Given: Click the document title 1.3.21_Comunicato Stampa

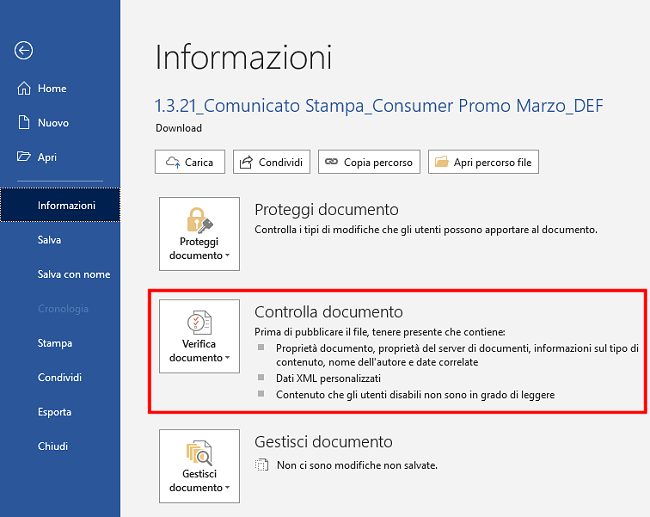Looking at the screenshot, I should point(379,106).
